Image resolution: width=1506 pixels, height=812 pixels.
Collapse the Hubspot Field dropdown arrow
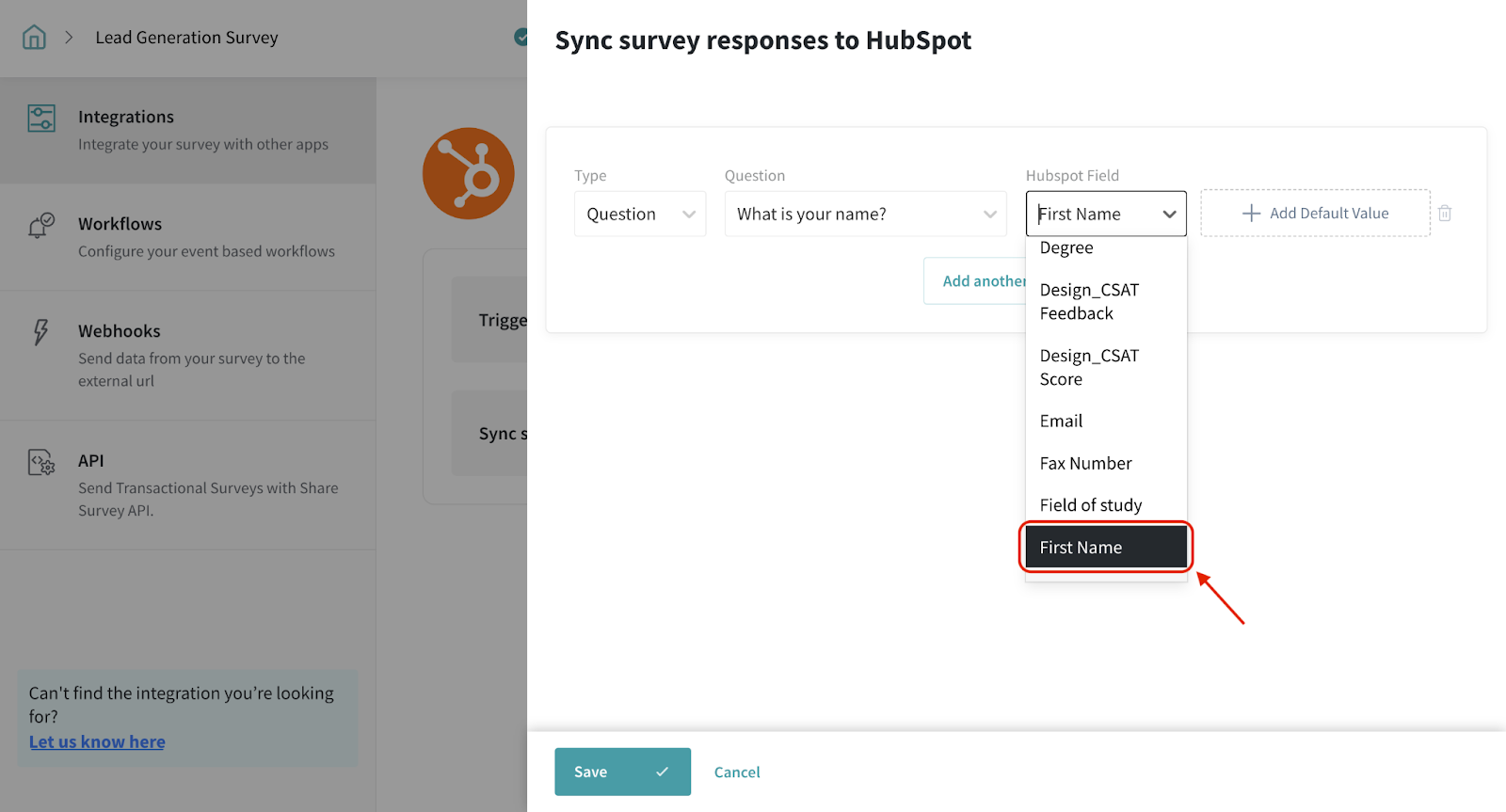coord(1169,215)
